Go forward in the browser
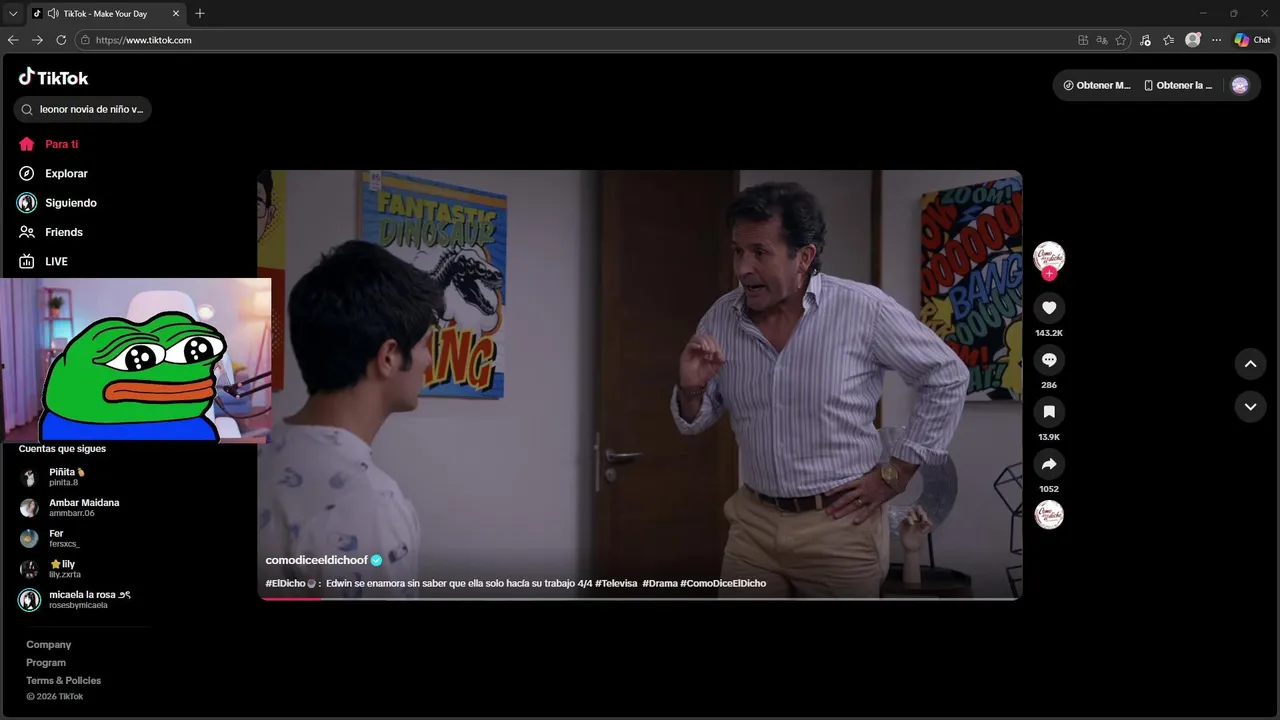This screenshot has width=1280, height=720. point(37,40)
